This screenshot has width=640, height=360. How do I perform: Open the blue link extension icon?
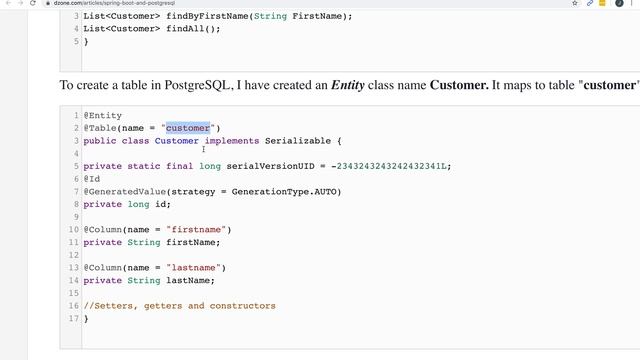coord(590,3)
